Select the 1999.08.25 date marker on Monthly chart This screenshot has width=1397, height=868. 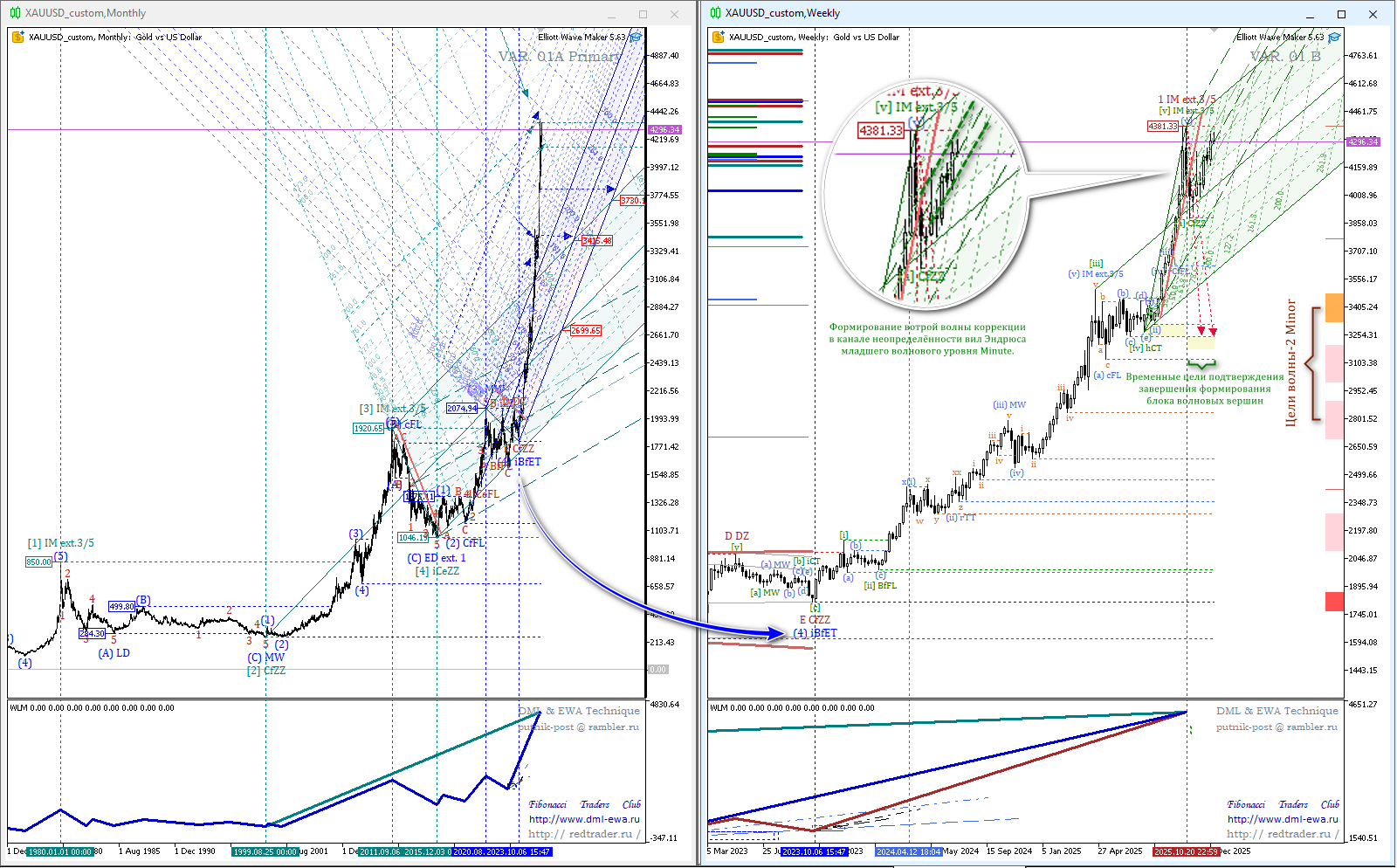point(265,851)
